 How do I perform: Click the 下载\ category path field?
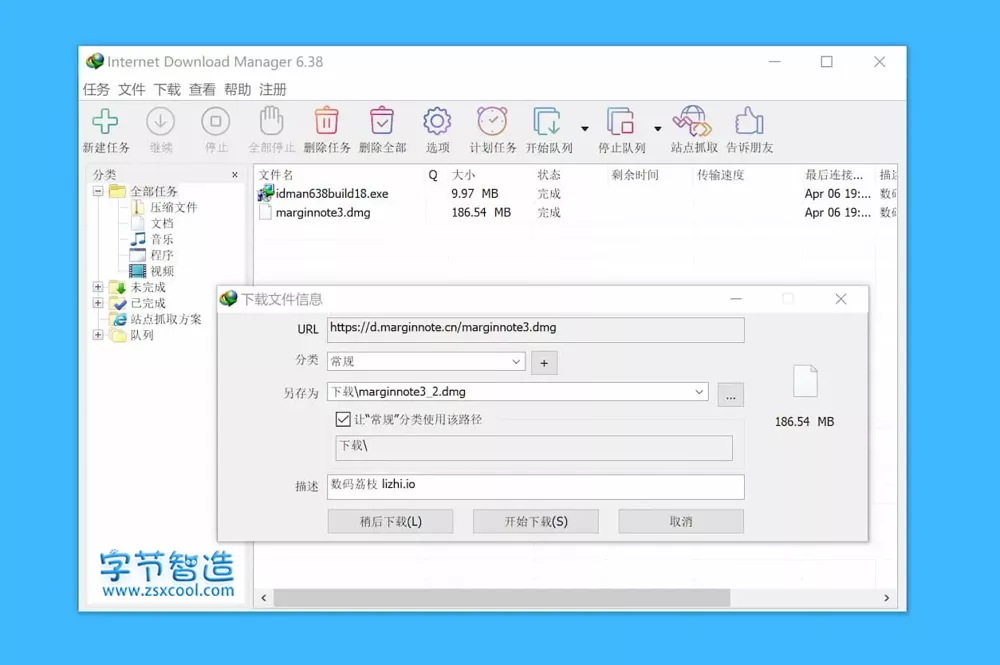tap(534, 448)
